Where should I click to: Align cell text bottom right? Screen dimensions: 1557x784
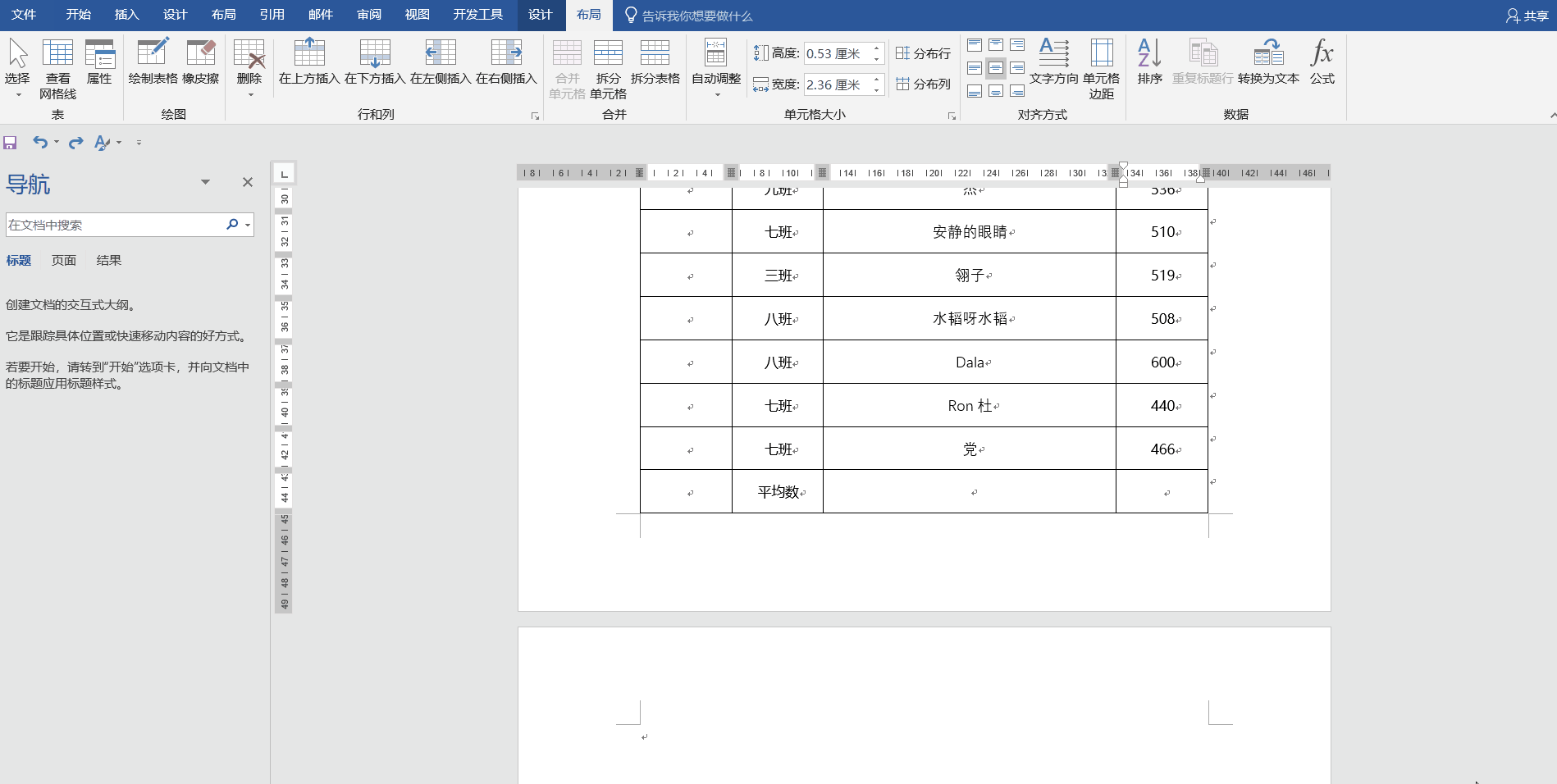coord(1017,91)
